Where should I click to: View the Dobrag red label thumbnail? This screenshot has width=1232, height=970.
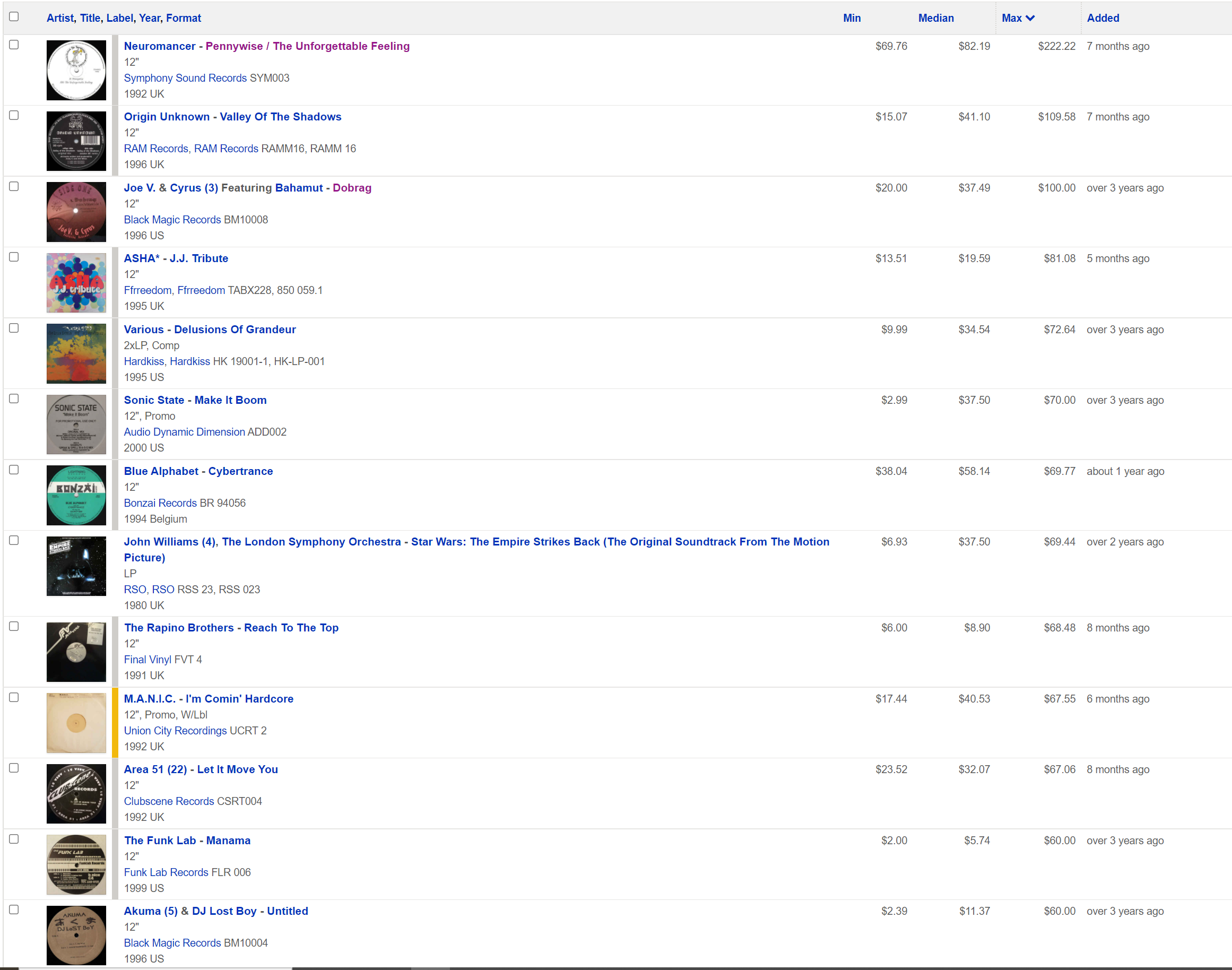coord(76,212)
